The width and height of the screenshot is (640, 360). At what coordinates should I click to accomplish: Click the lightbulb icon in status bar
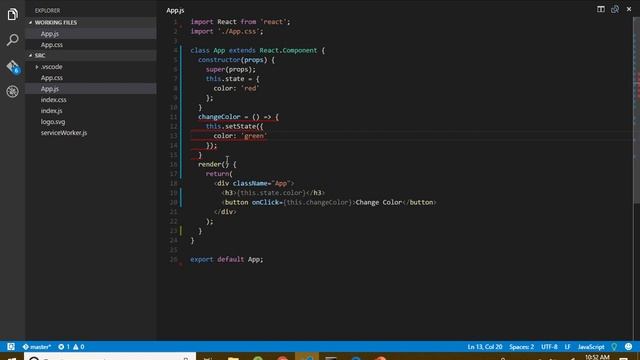click(x=614, y=347)
